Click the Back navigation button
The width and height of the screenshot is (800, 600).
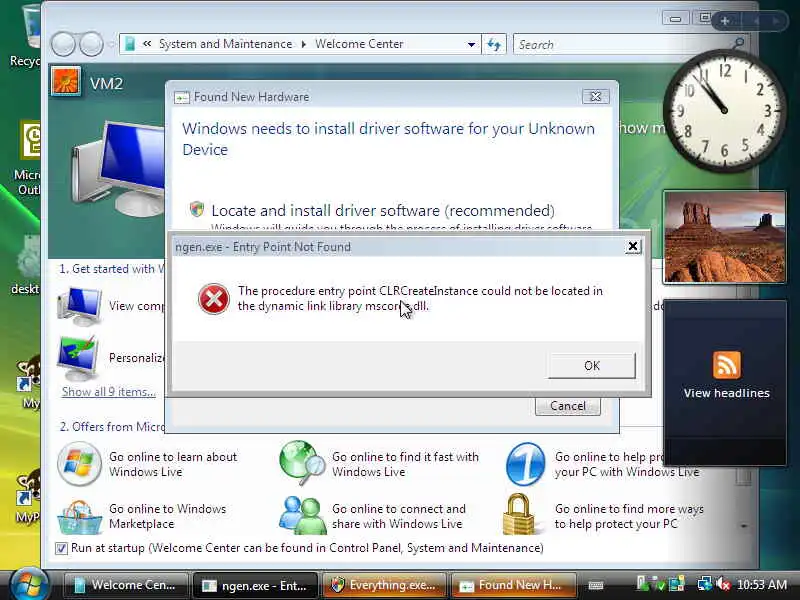click(x=63, y=44)
